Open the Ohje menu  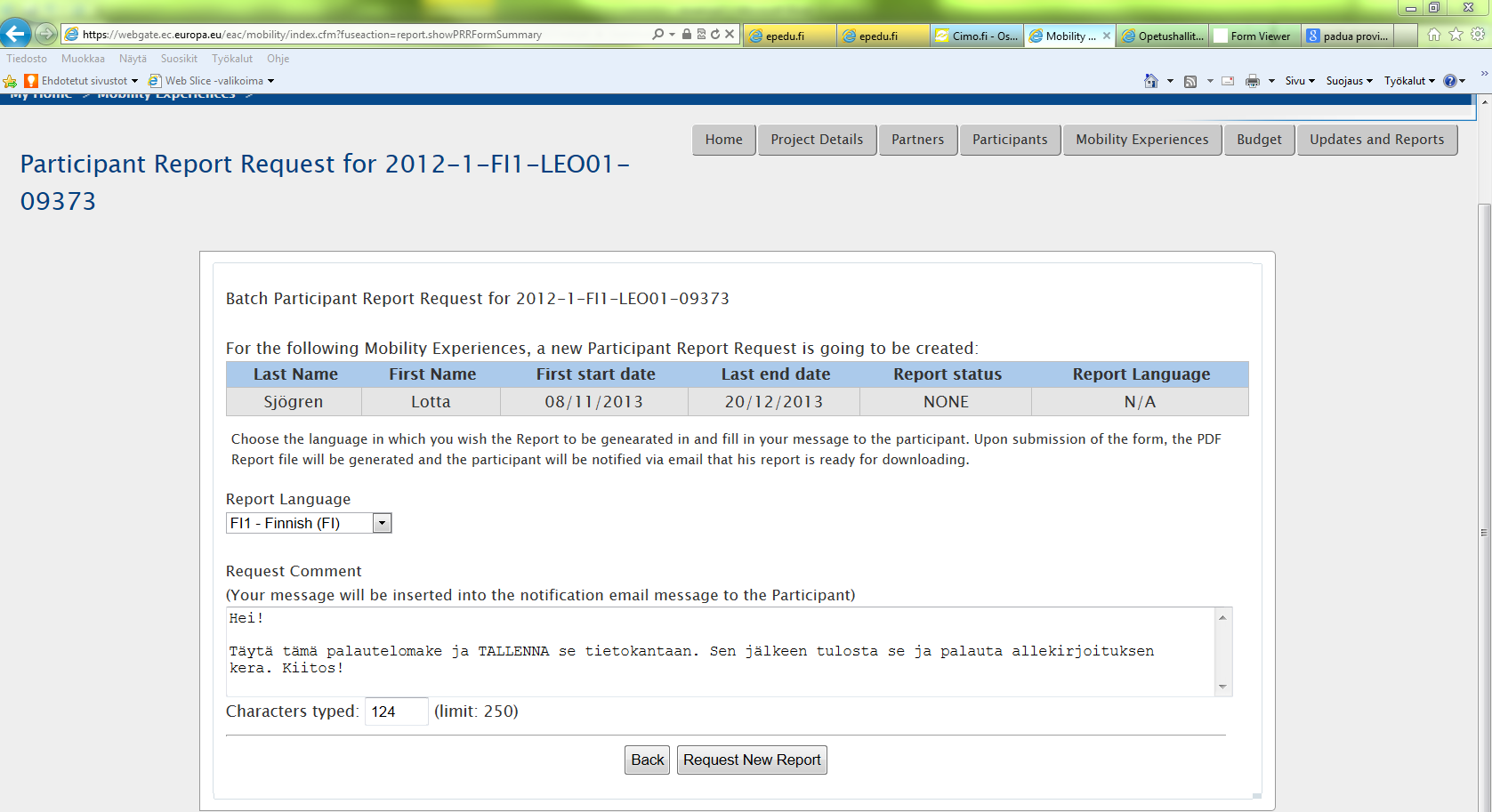click(278, 59)
